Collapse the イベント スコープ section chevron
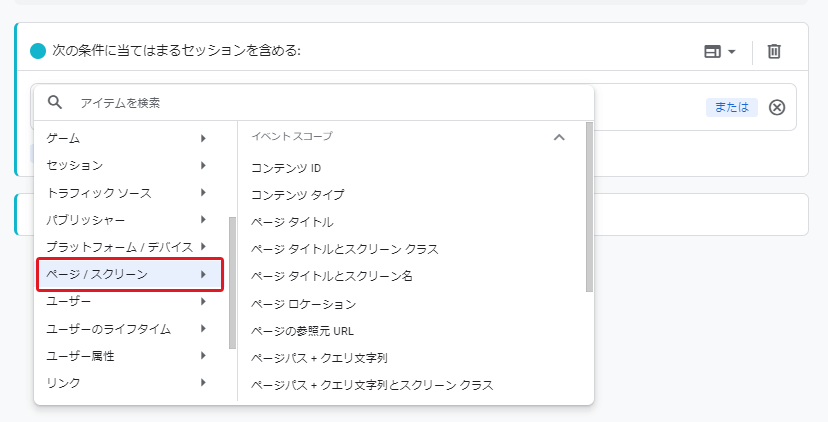 coord(559,137)
